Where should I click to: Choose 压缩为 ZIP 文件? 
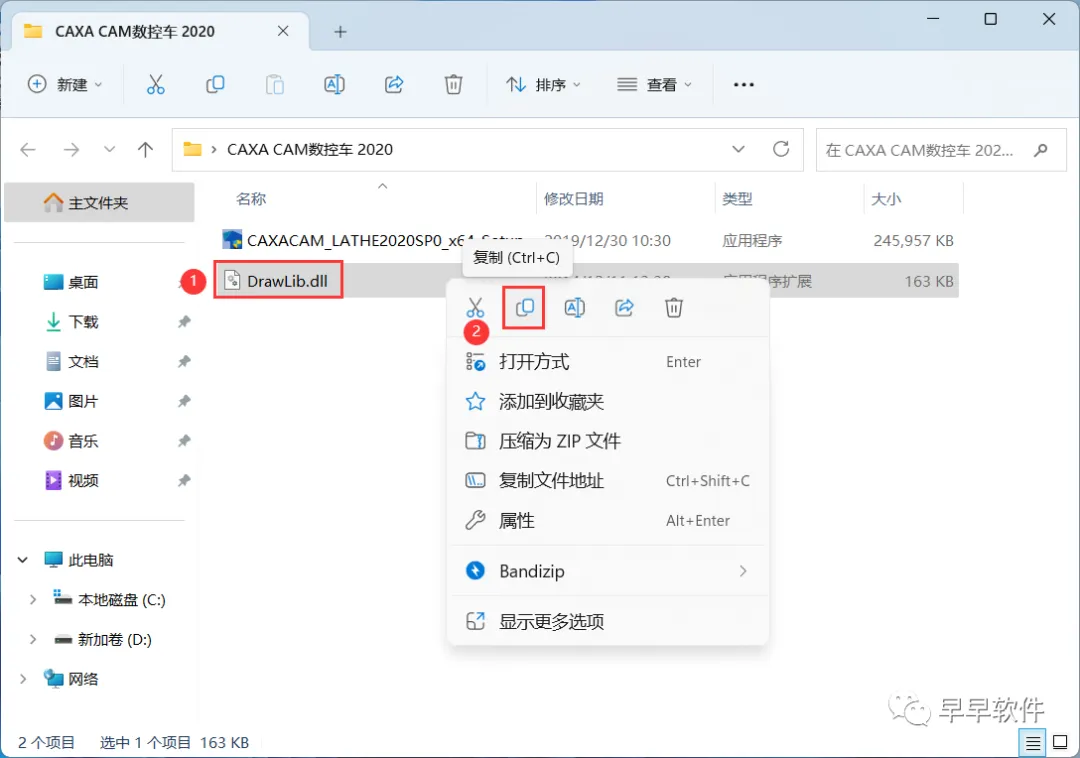pyautogui.click(x=608, y=441)
